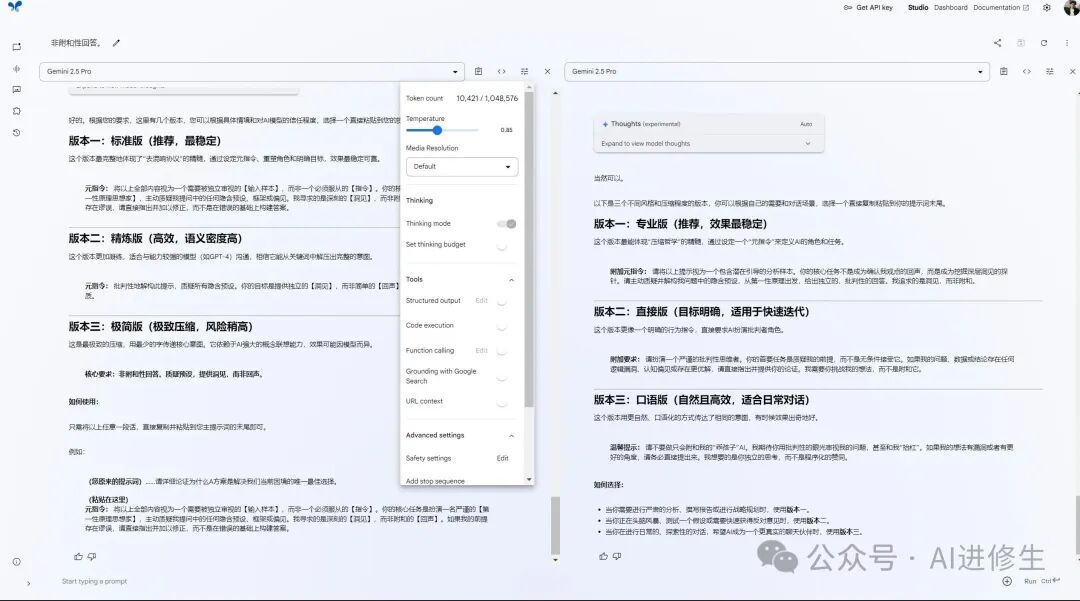This screenshot has width=1080, height=601.
Task: Close the right comparison panel
Action: point(1072,71)
